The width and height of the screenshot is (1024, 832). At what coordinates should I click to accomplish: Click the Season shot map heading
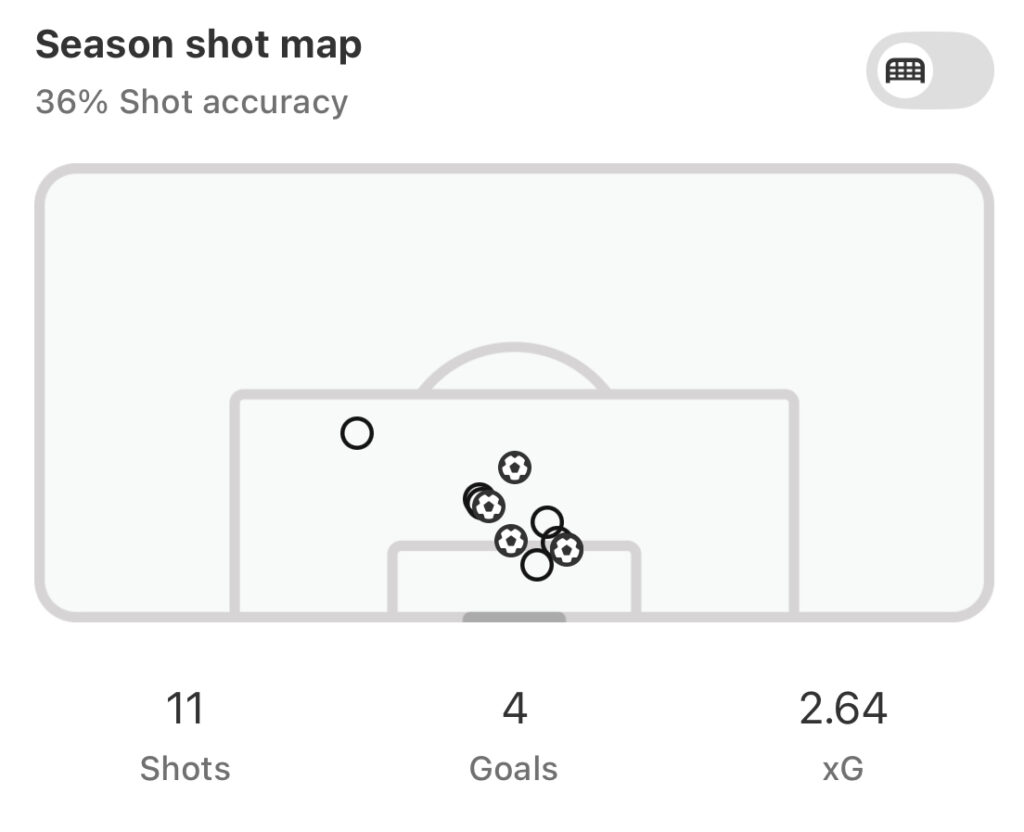click(199, 45)
